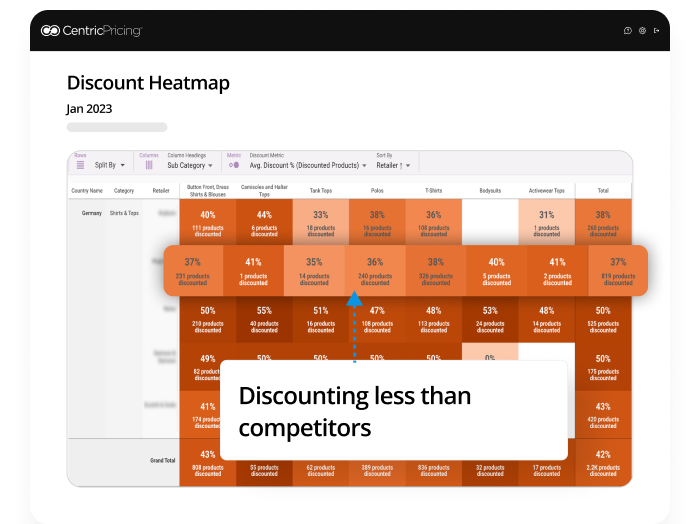
Task: Toggle the Metric switch icon
Action: click(x=234, y=165)
